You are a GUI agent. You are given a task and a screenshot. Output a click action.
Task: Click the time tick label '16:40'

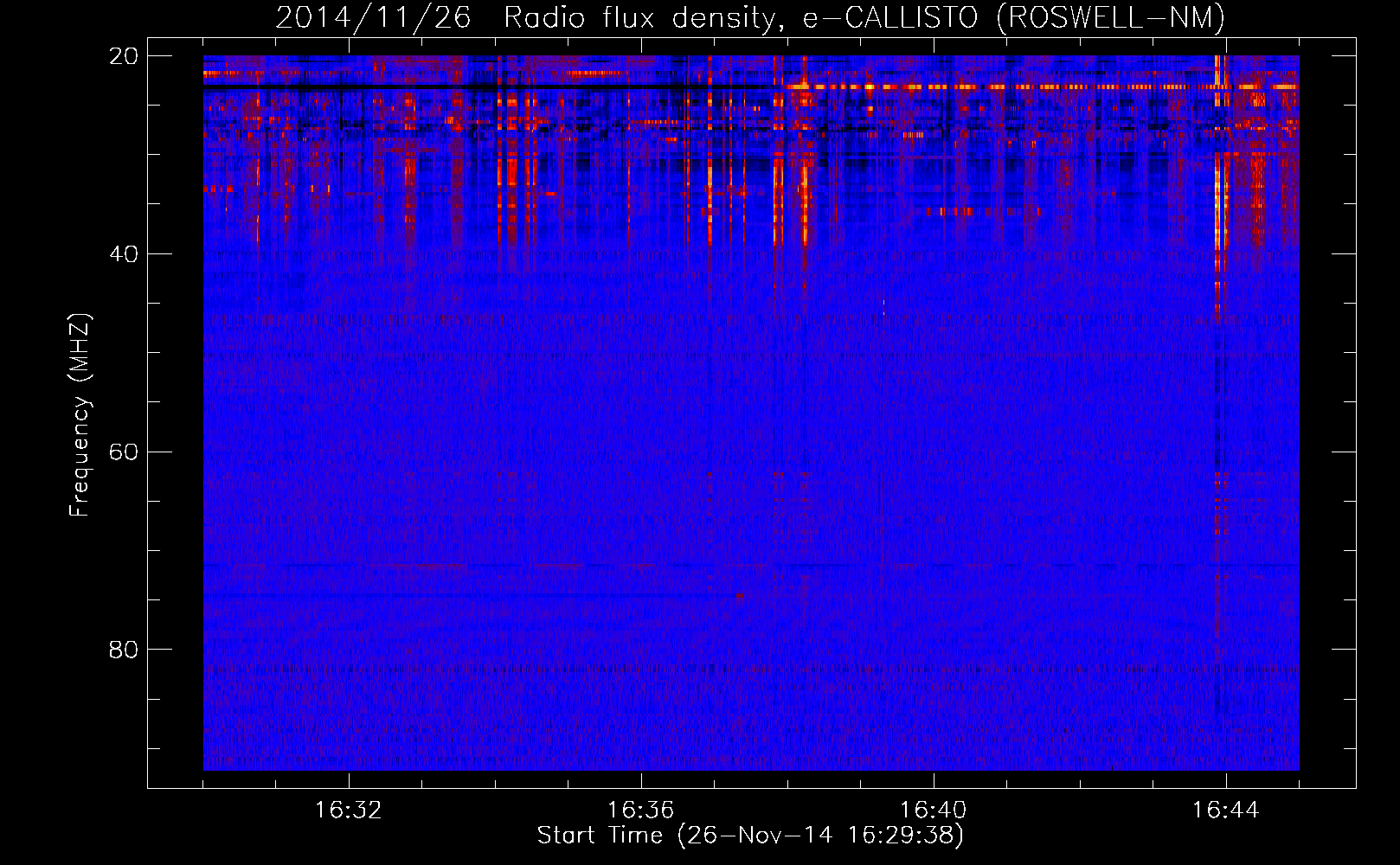(934, 811)
